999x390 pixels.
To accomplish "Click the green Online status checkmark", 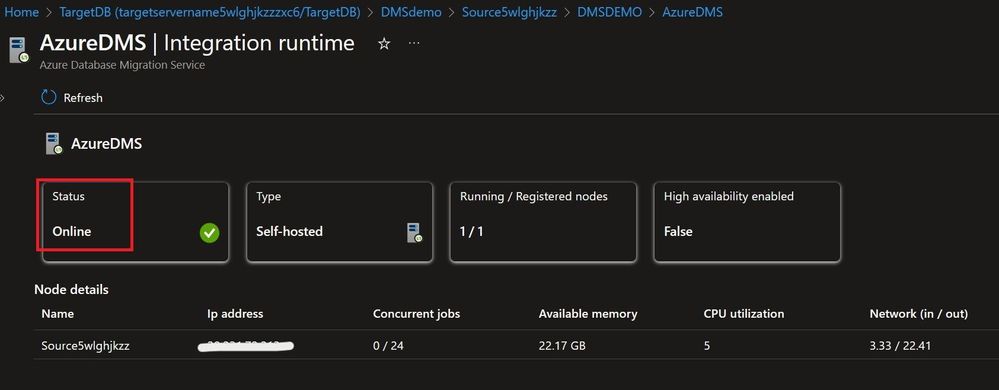I will tap(209, 233).
